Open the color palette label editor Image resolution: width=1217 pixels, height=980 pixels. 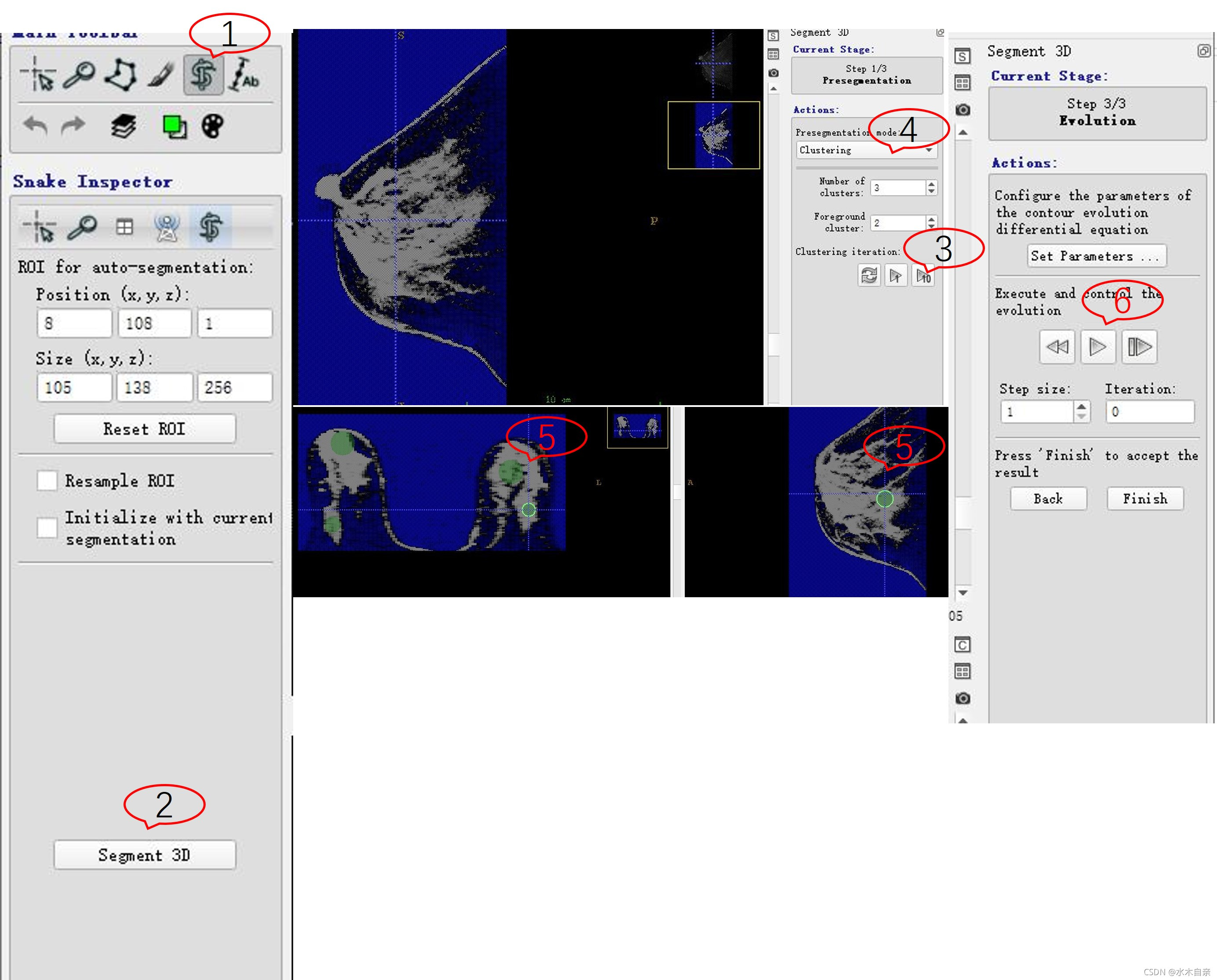[213, 126]
